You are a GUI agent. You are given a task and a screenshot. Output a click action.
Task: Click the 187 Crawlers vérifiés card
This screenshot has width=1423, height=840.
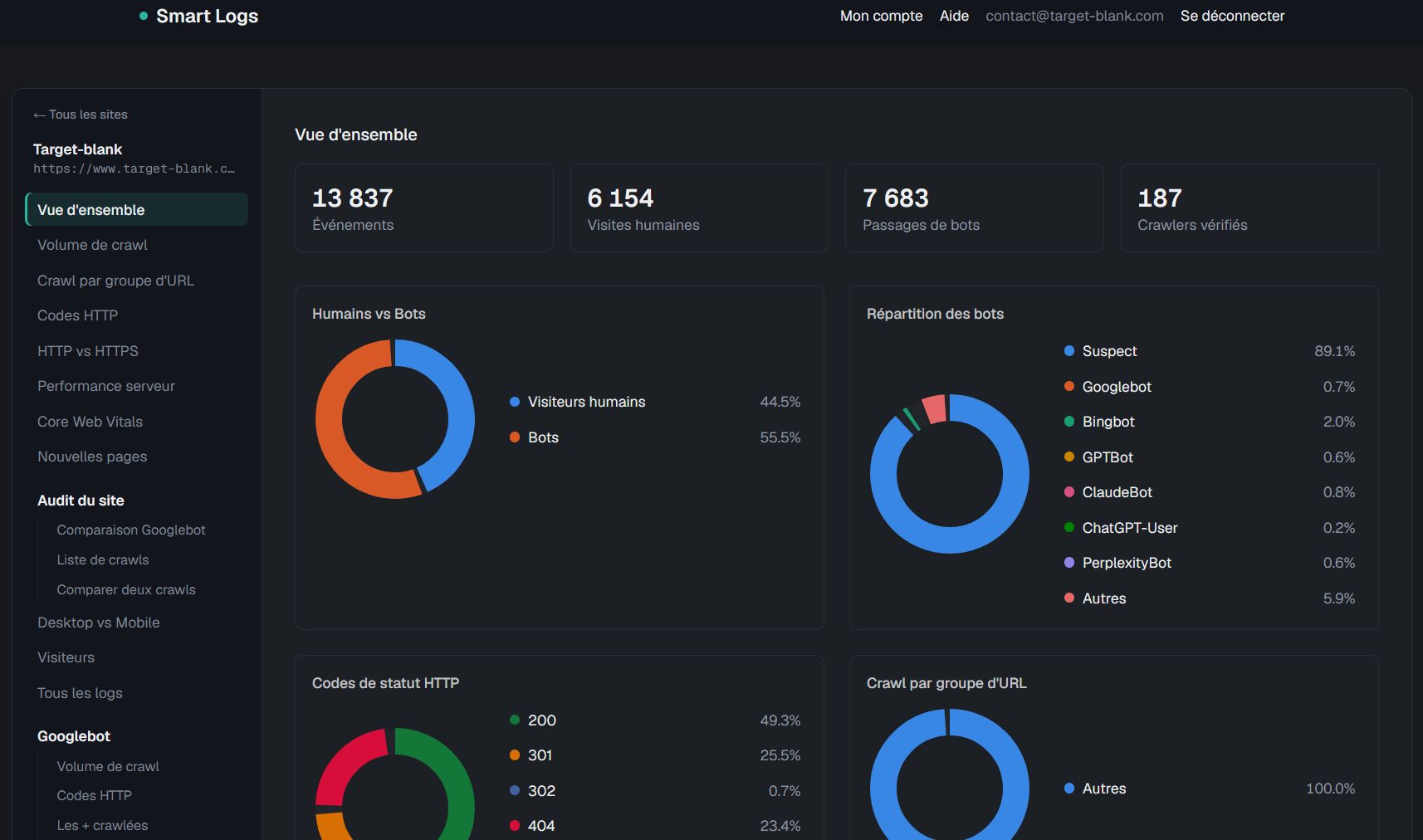(x=1249, y=208)
